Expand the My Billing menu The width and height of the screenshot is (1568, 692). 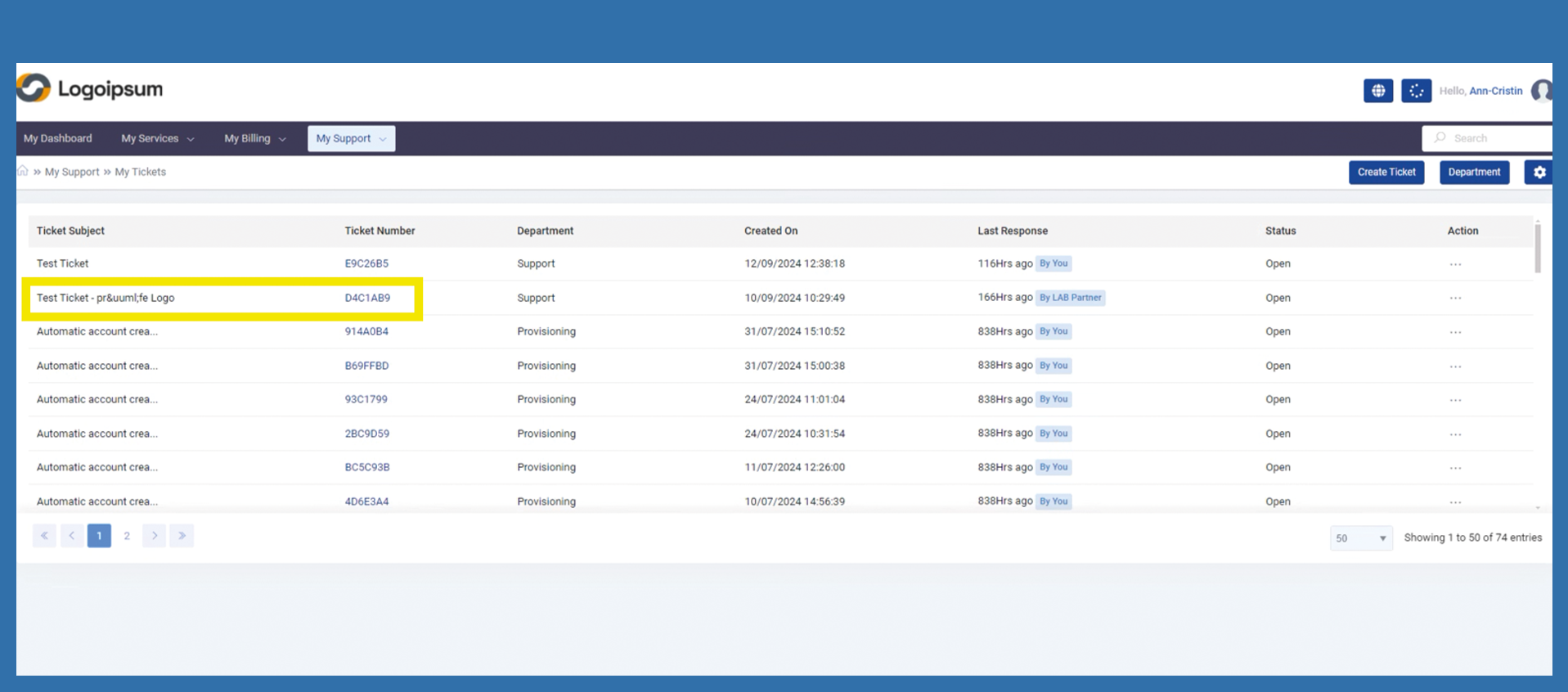click(x=254, y=139)
